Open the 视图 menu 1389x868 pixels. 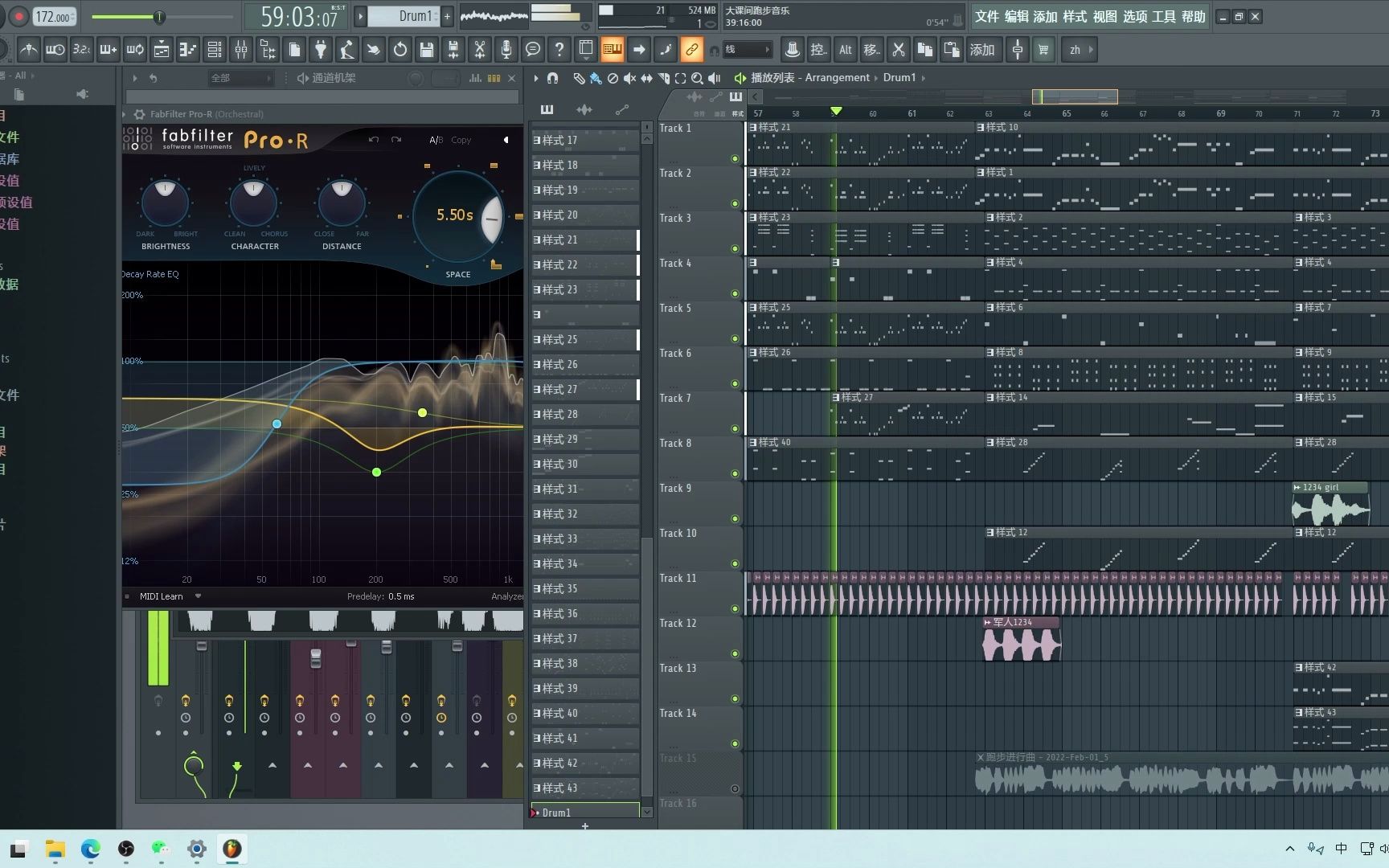pos(1104,16)
